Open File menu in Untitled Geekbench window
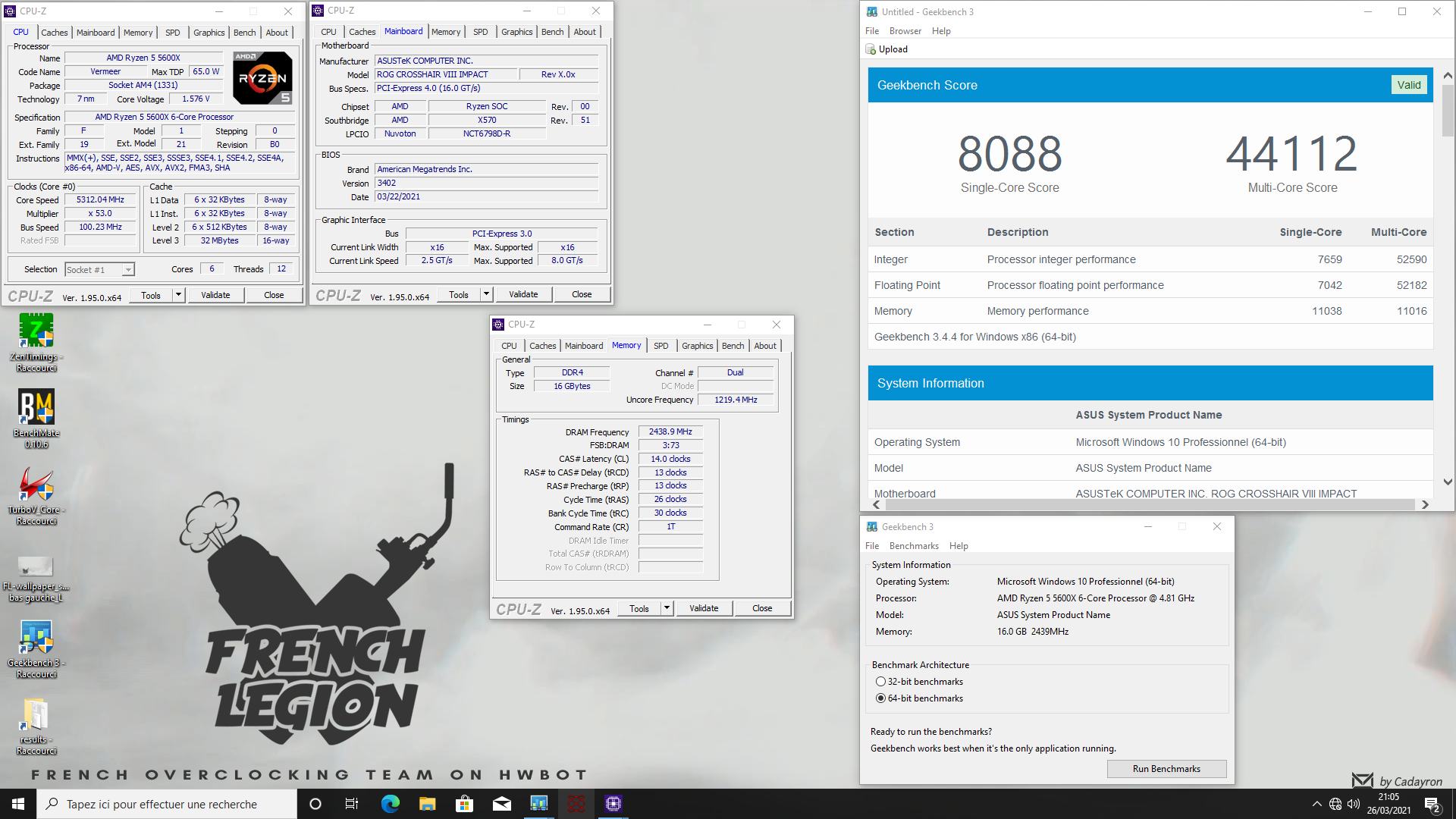1456x819 pixels. (x=872, y=31)
